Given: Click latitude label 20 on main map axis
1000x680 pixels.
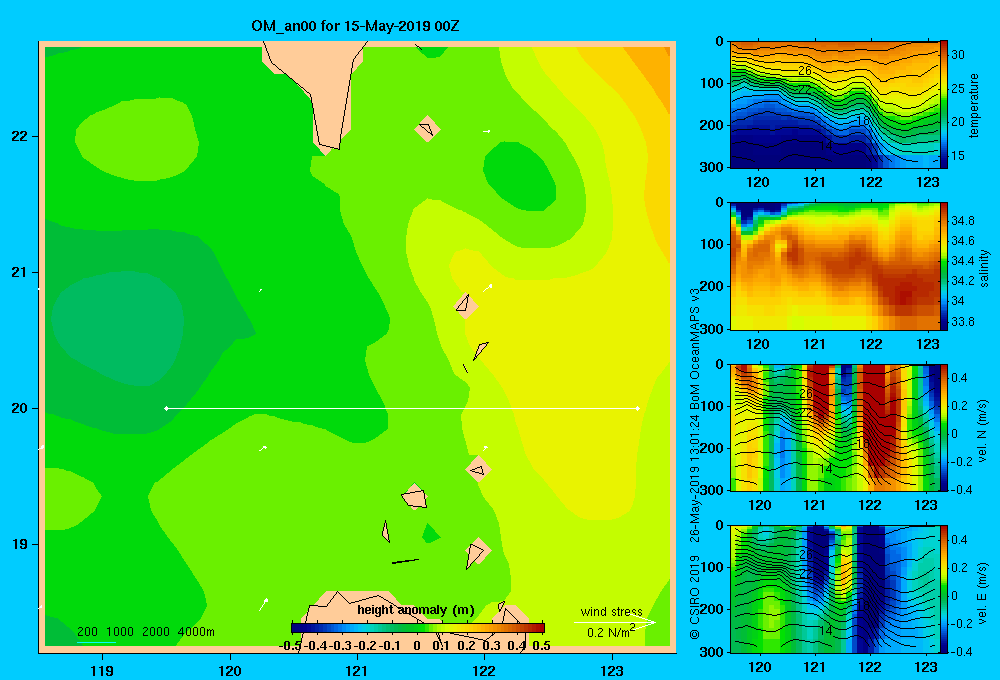Looking at the screenshot, I should [x=20, y=408].
